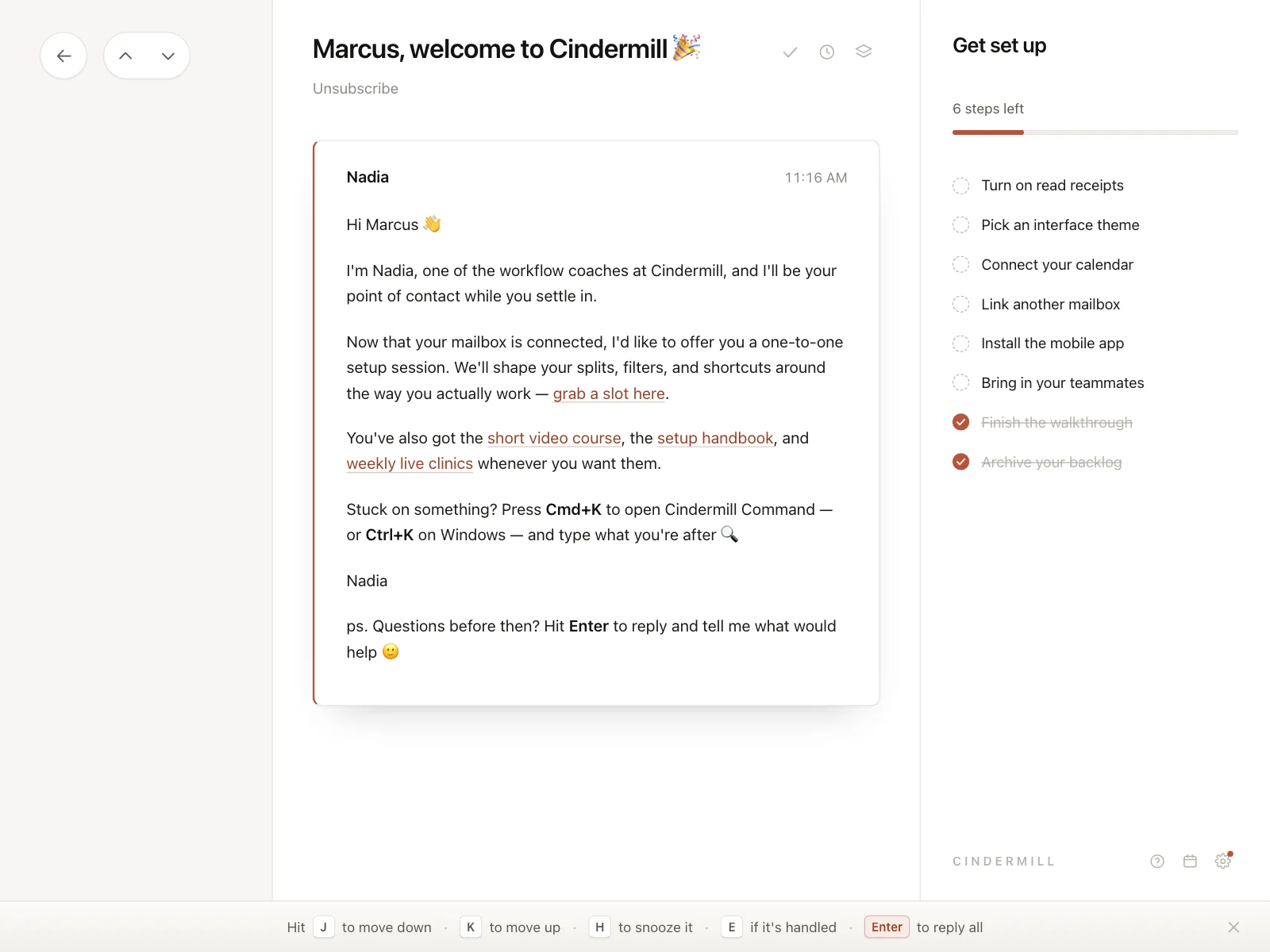Uncheck Finish the walkthrough step
The image size is (1270, 952).
pos(960,423)
